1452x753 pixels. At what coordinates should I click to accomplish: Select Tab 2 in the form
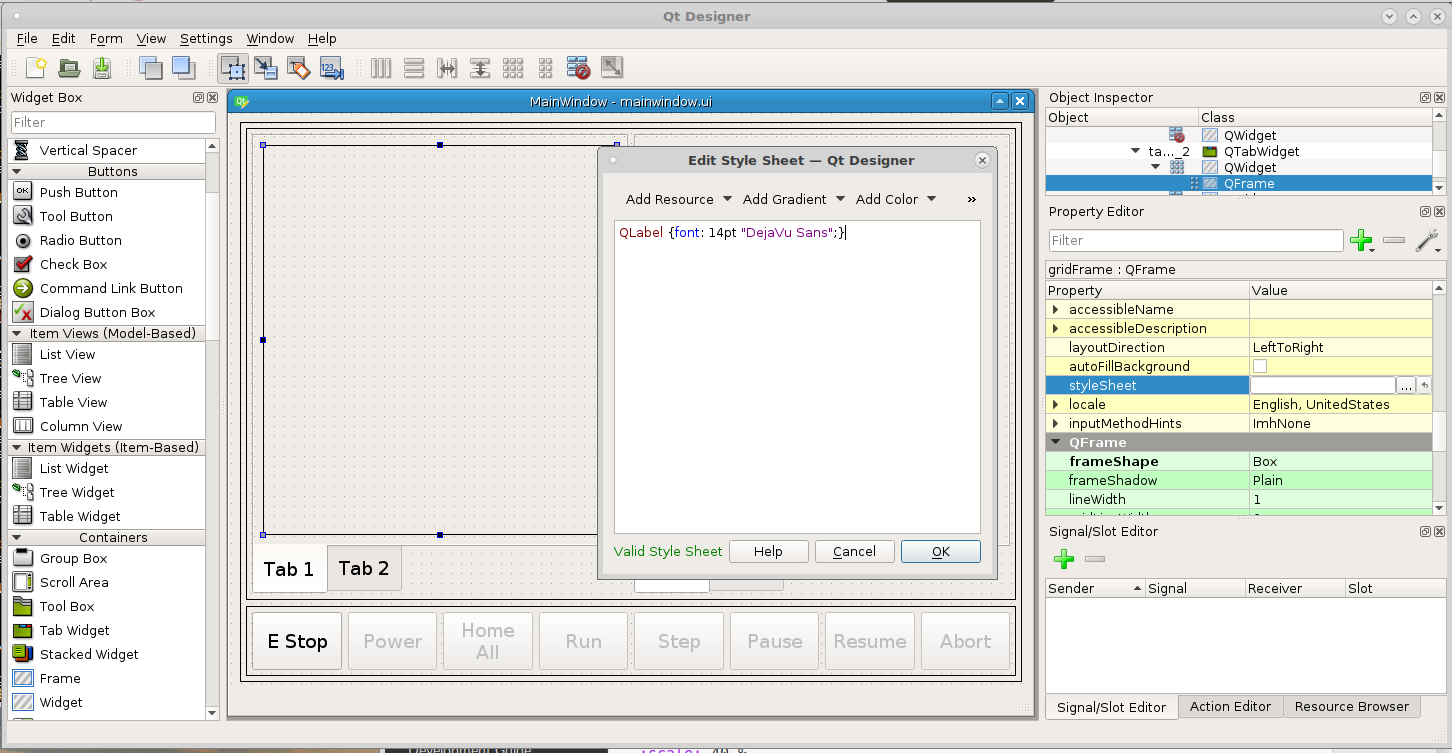click(364, 568)
